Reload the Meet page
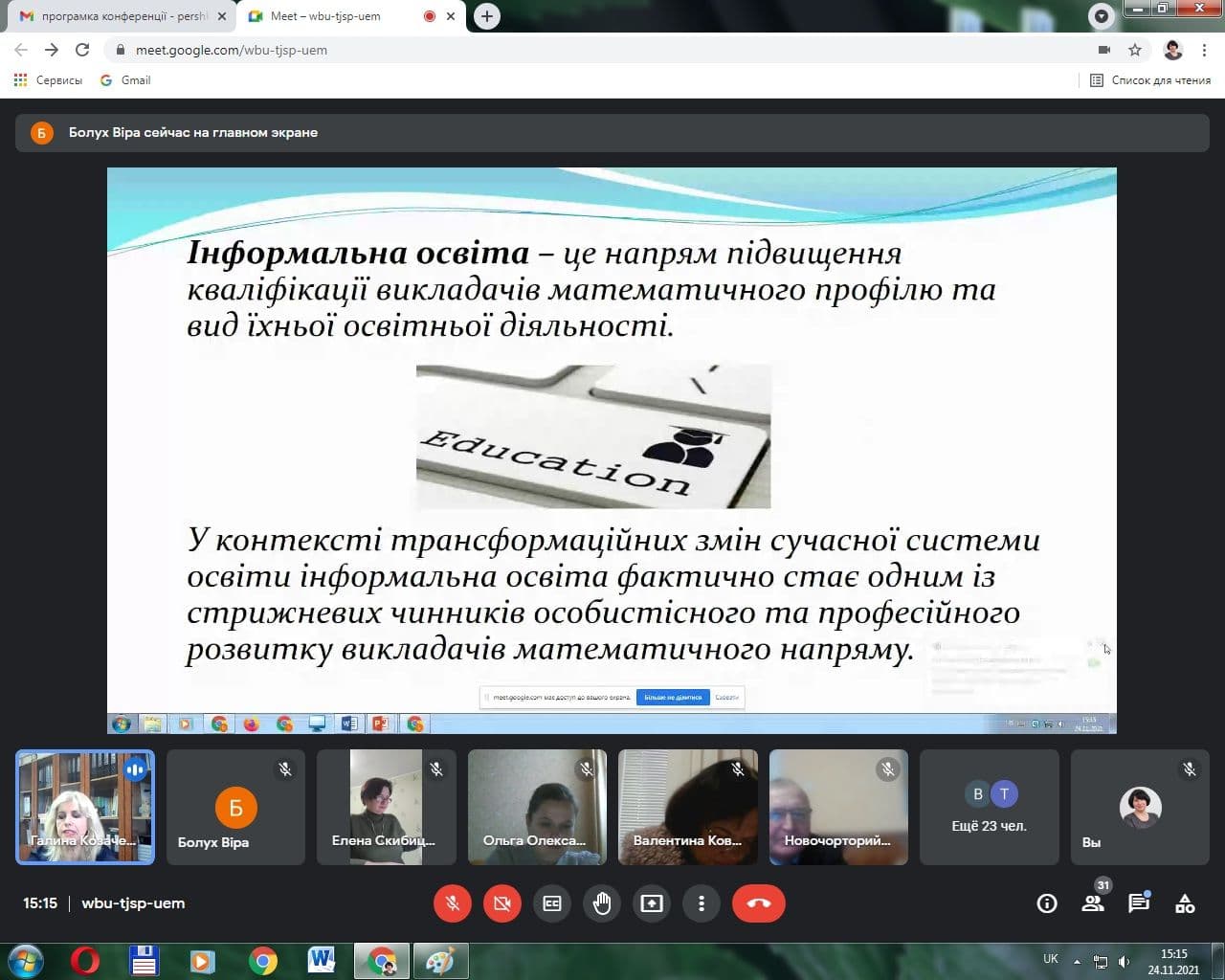The image size is (1225, 980). [82, 50]
